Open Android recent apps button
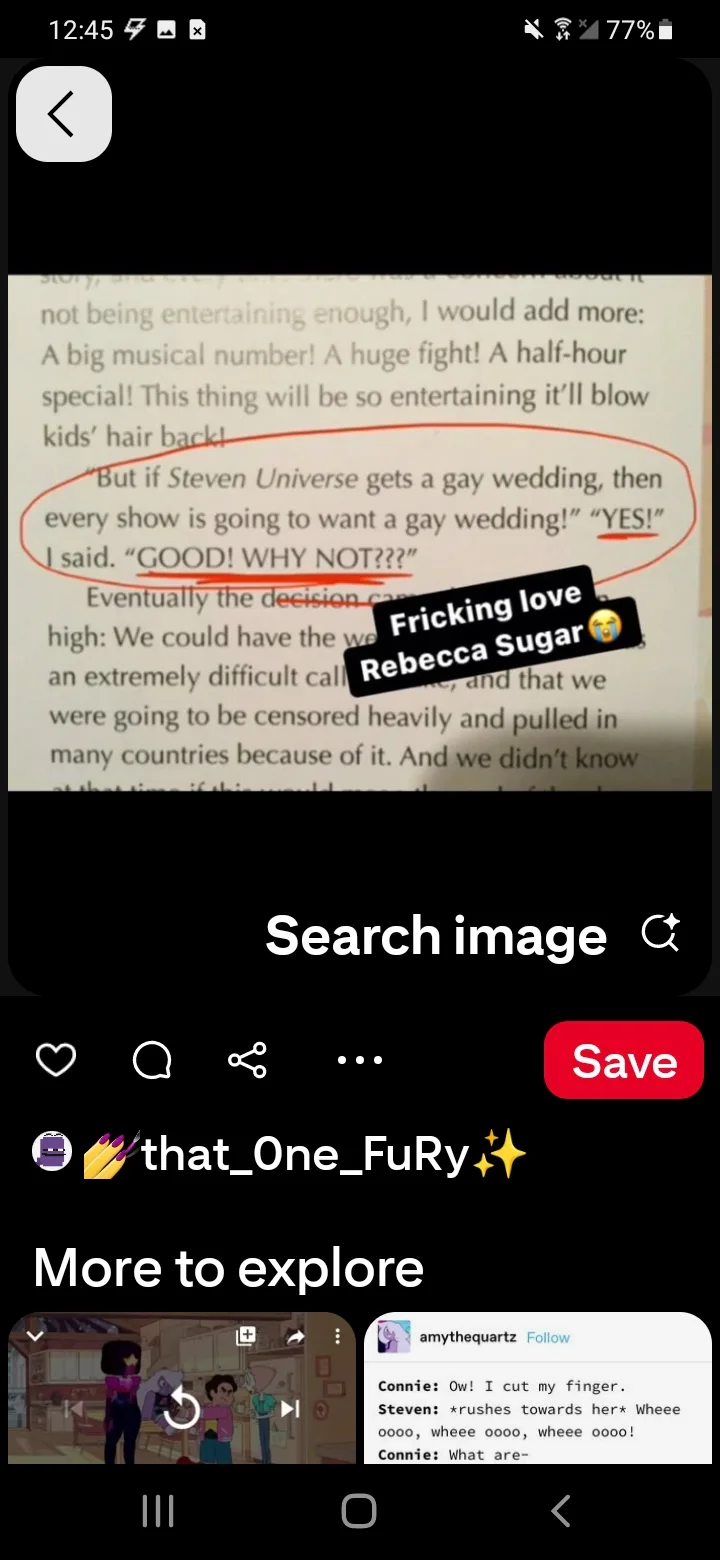The image size is (720, 1560). click(158, 1511)
